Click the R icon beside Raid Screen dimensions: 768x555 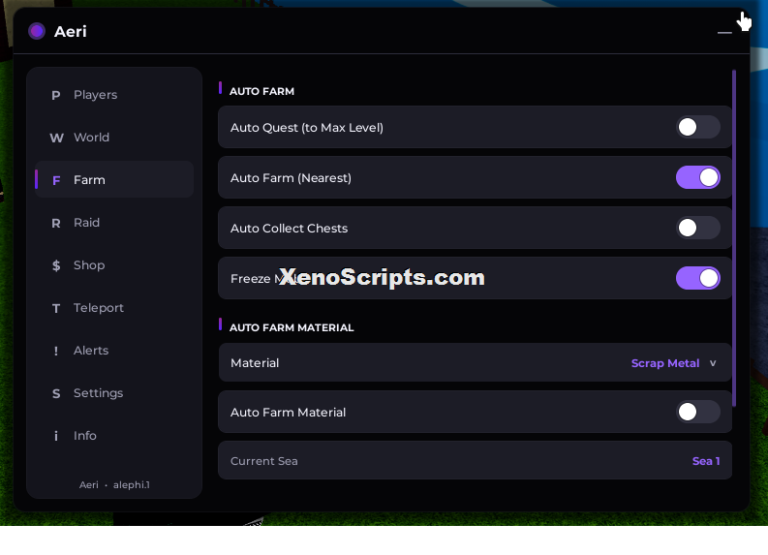coord(56,223)
